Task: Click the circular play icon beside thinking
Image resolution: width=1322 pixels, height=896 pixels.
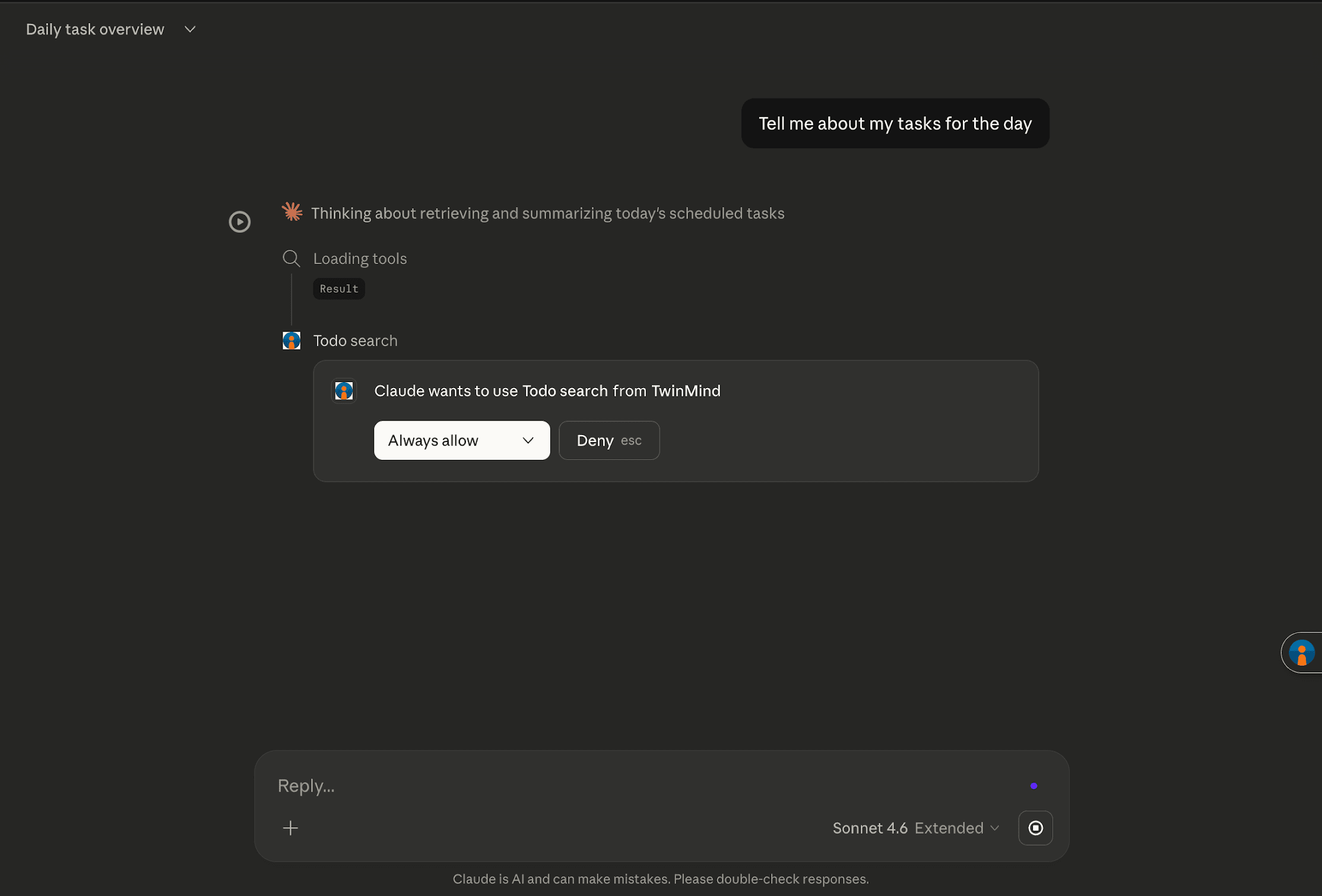Action: point(239,222)
